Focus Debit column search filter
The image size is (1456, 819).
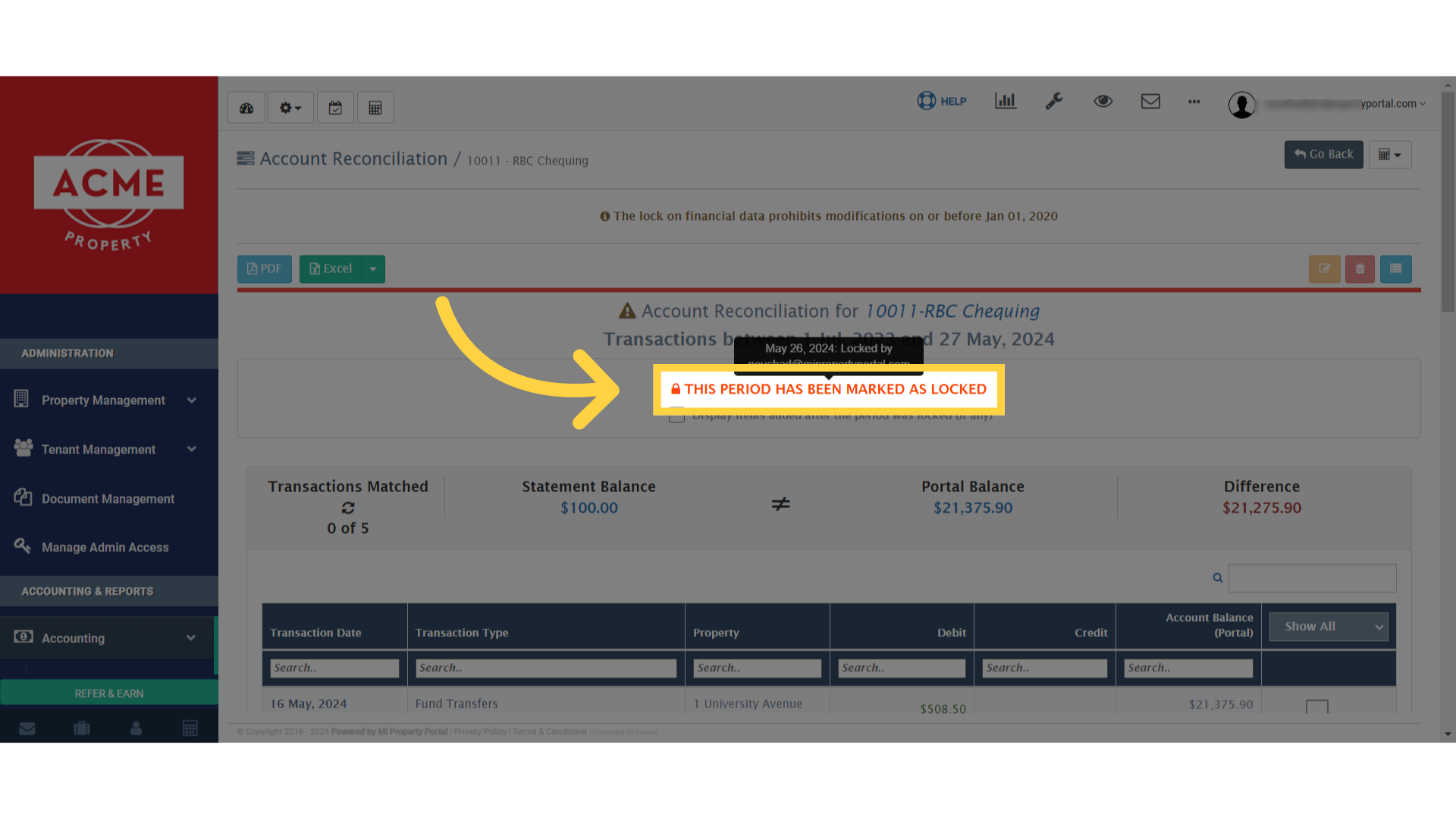[902, 668]
